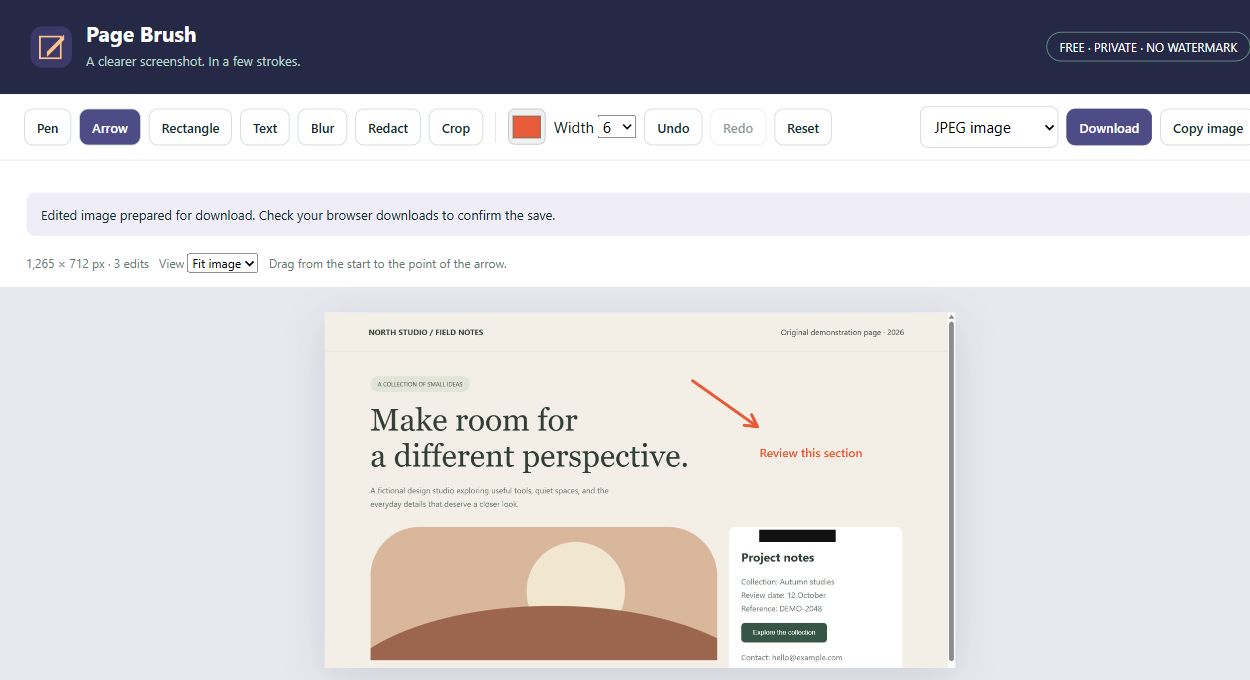The width and height of the screenshot is (1250, 680).
Task: Click the Page Brush title text
Action: tap(141, 35)
